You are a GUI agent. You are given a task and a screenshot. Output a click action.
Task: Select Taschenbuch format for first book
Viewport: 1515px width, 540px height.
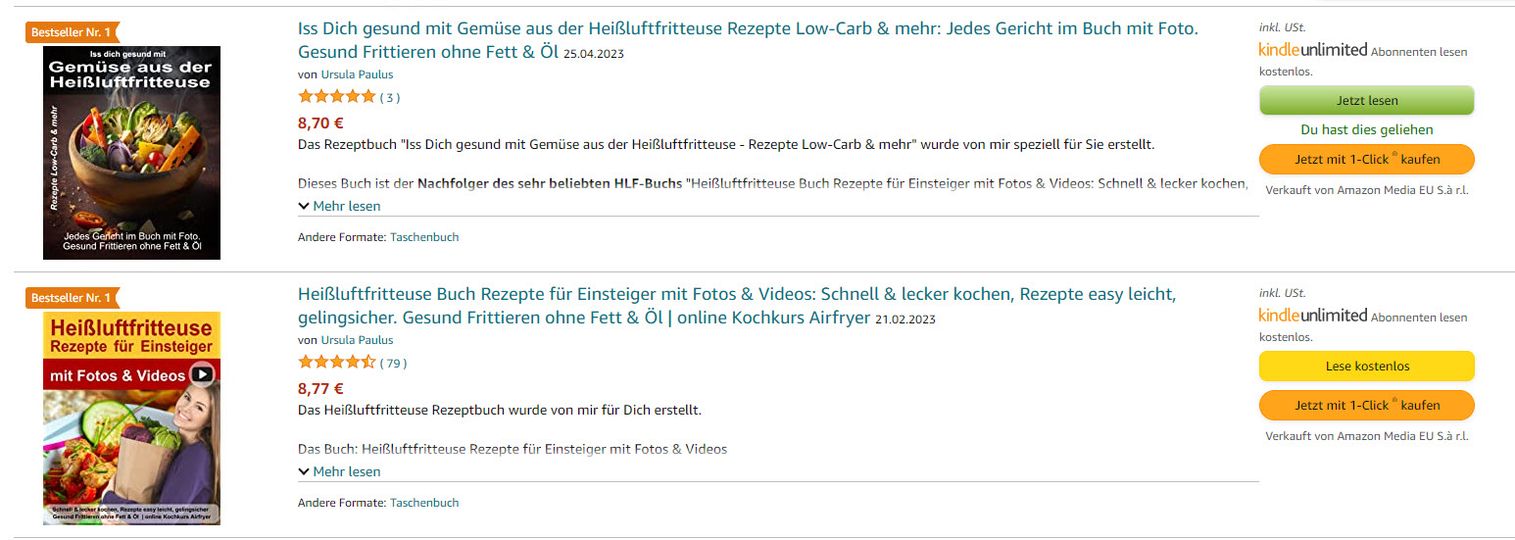pos(424,237)
